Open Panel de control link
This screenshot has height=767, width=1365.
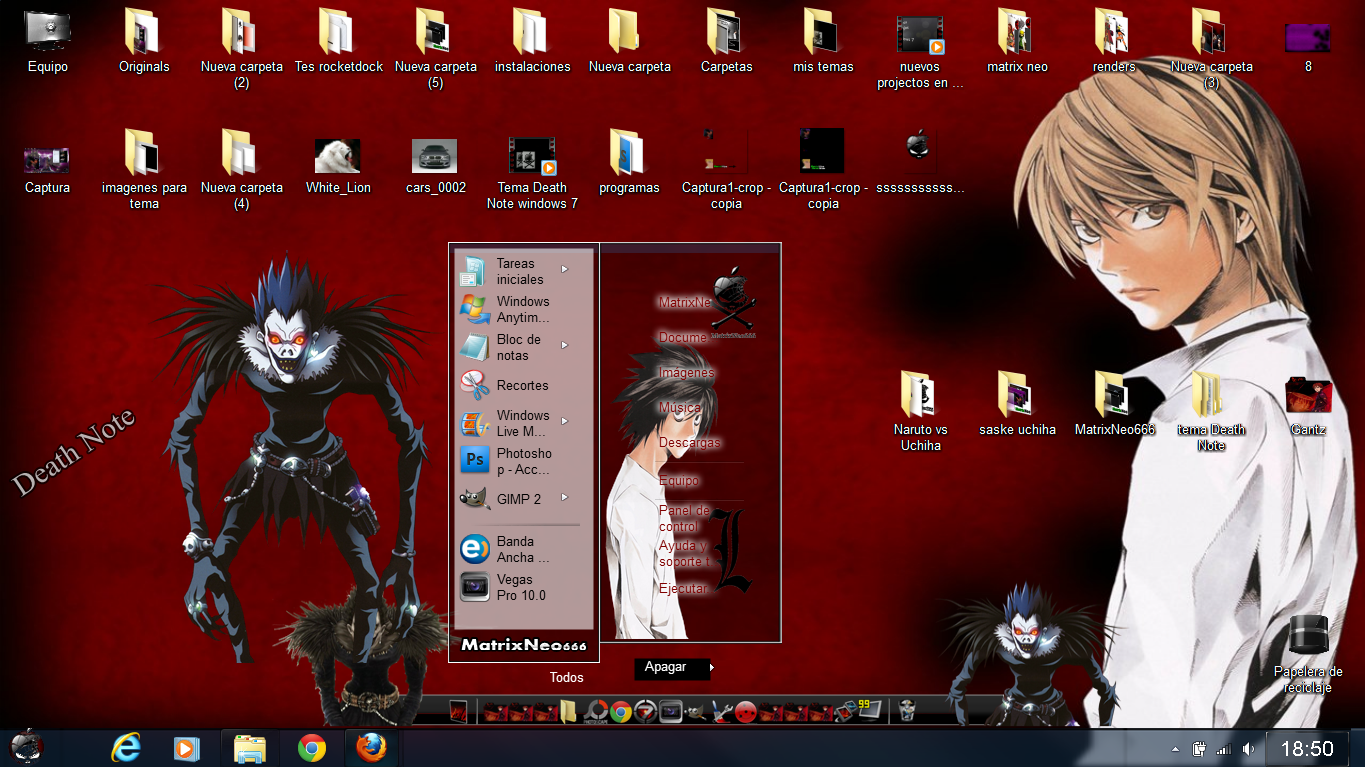pyautogui.click(x=684, y=518)
